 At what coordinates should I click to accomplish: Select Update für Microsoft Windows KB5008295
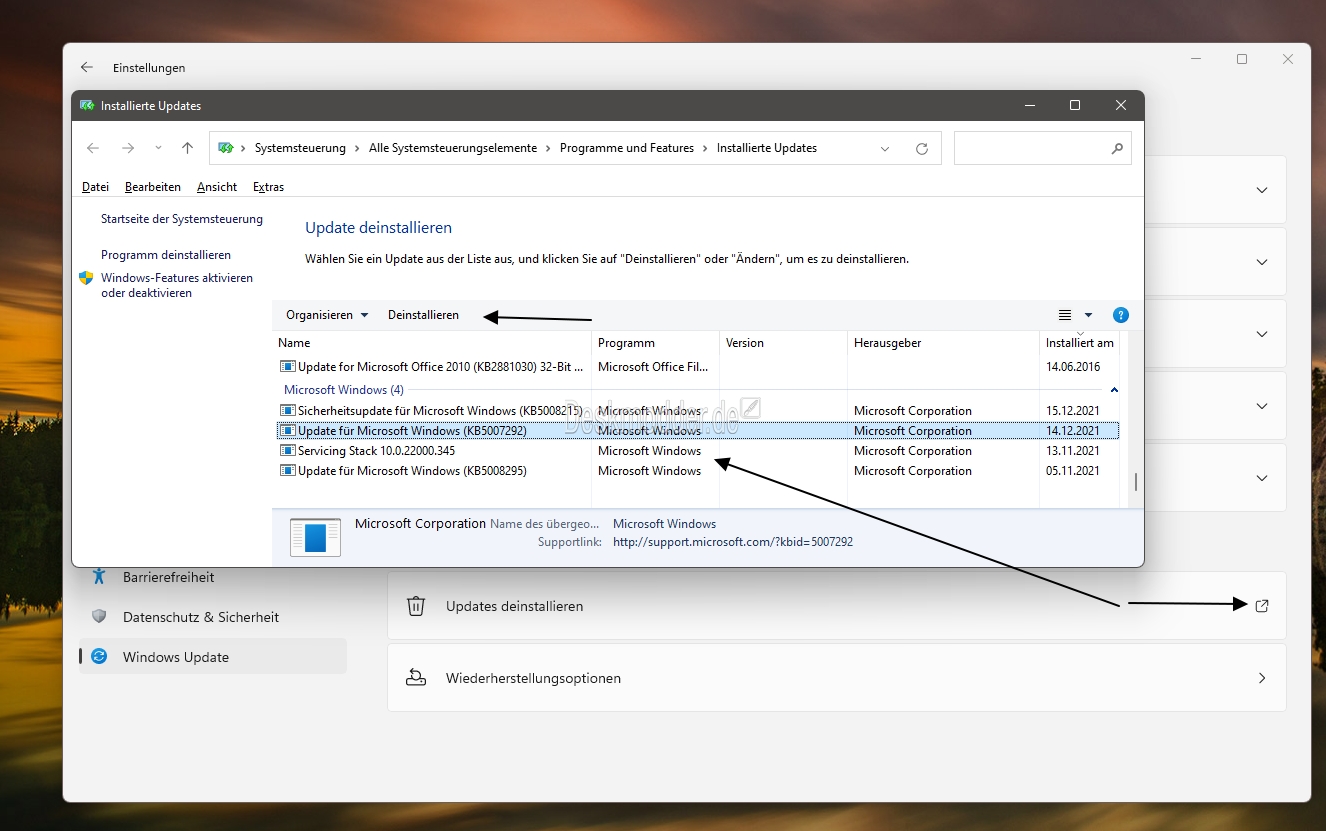(697, 471)
